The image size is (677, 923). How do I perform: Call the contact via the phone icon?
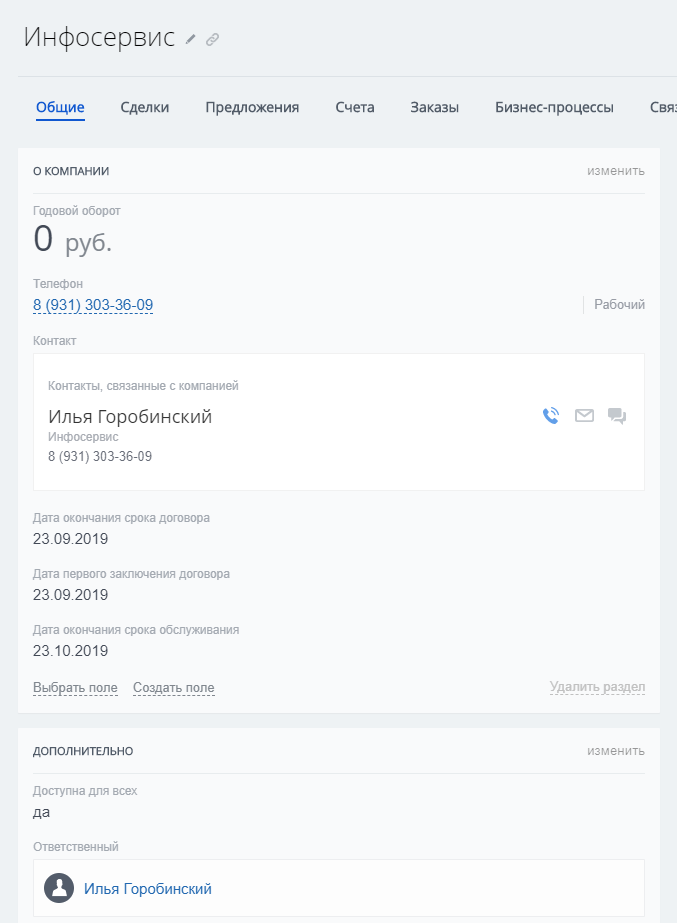[x=551, y=416]
